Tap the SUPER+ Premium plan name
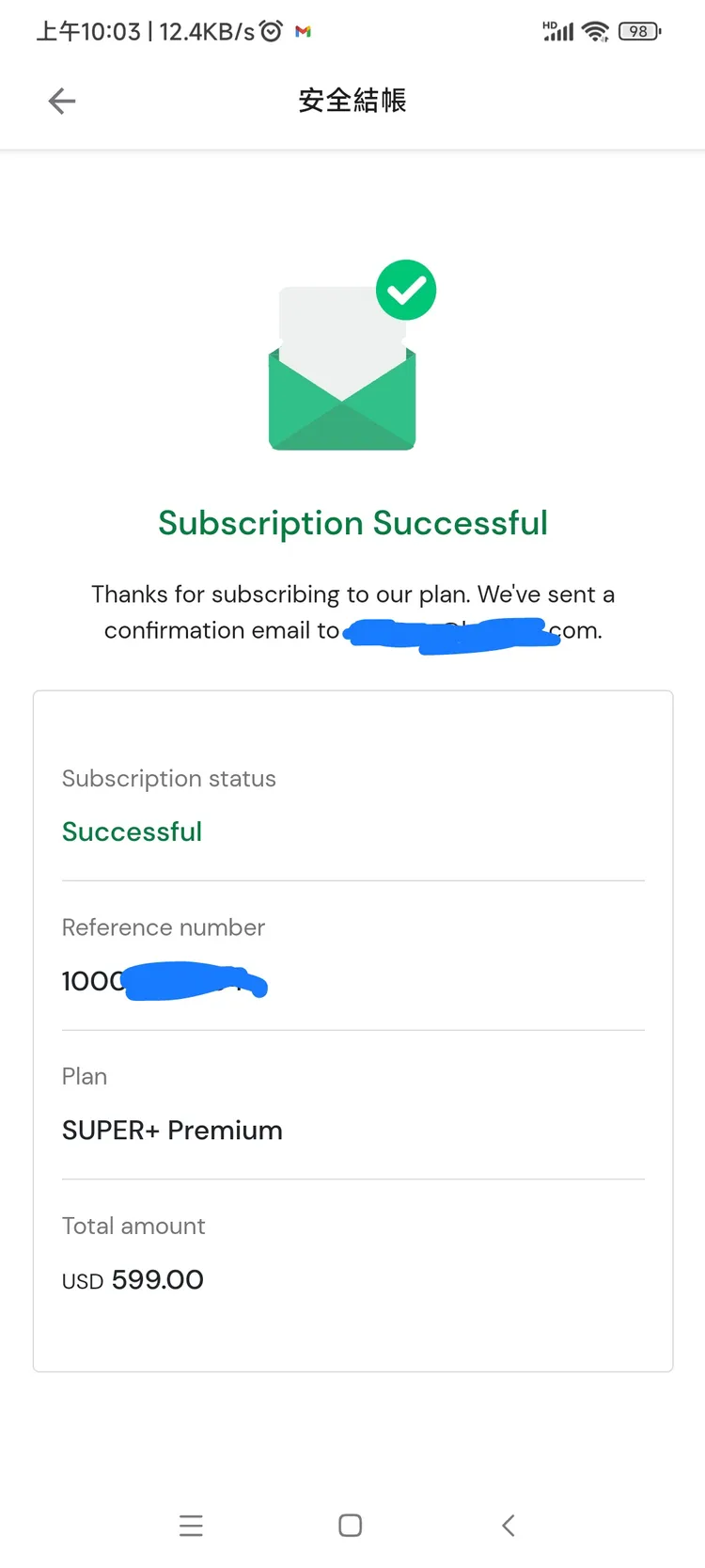705x1568 pixels. pos(172,1131)
